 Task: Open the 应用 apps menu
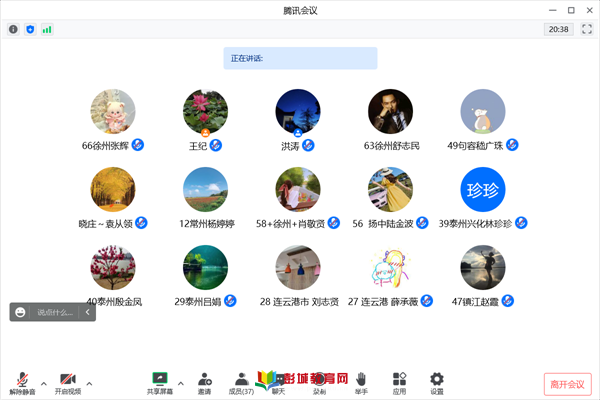399,383
